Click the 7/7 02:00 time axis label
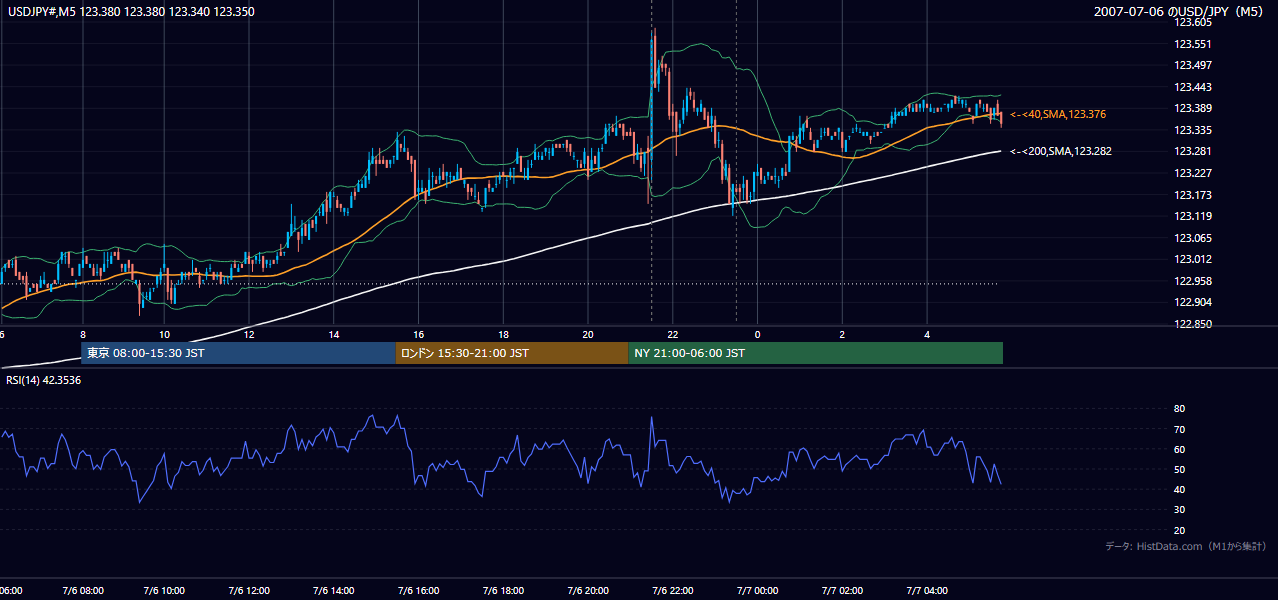The width and height of the screenshot is (1278, 600). pos(842,591)
